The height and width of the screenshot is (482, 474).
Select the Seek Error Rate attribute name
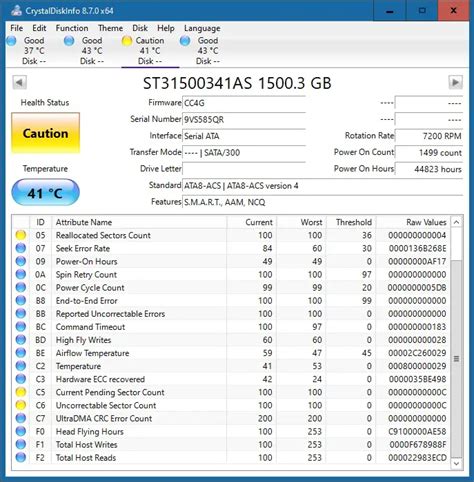(x=83, y=248)
